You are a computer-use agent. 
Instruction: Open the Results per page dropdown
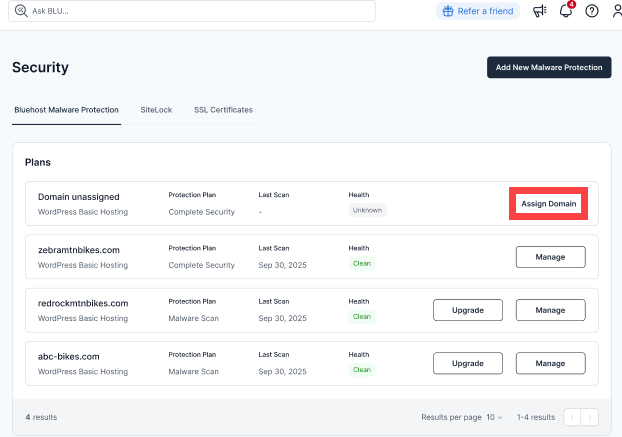point(494,417)
